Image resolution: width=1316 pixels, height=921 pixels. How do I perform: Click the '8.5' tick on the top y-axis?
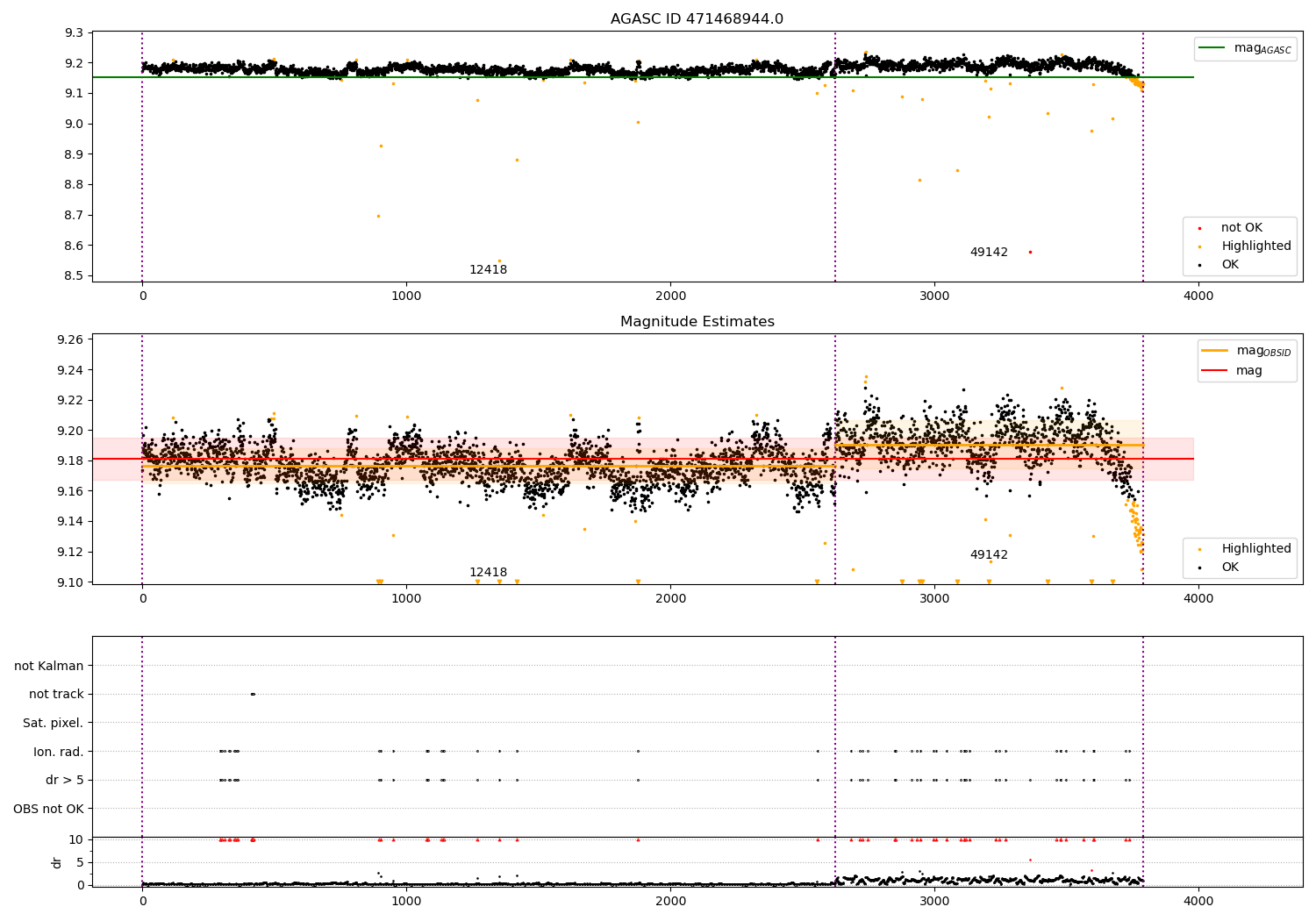(75, 275)
